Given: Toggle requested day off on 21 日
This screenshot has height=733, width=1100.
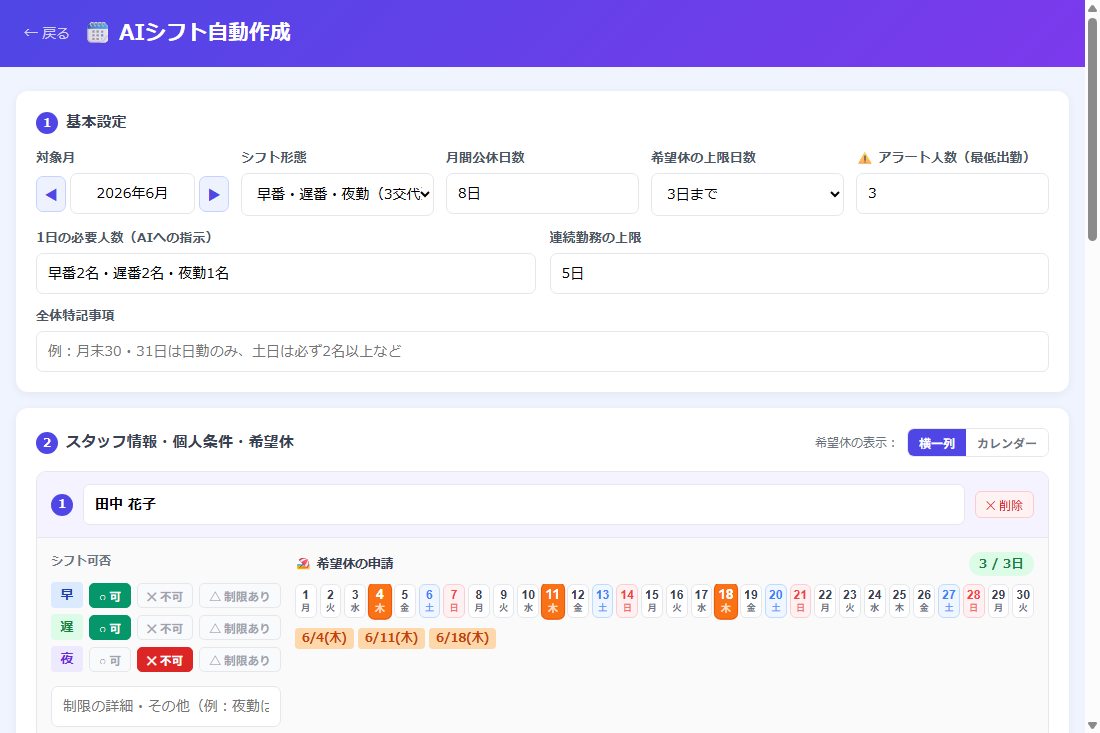Looking at the screenshot, I should click(800, 601).
